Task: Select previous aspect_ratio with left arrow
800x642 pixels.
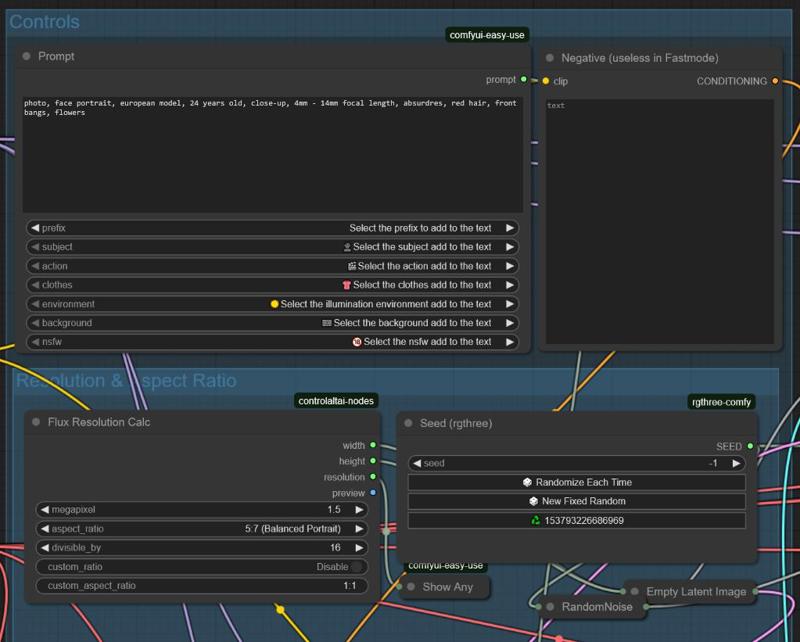Action: point(45,529)
